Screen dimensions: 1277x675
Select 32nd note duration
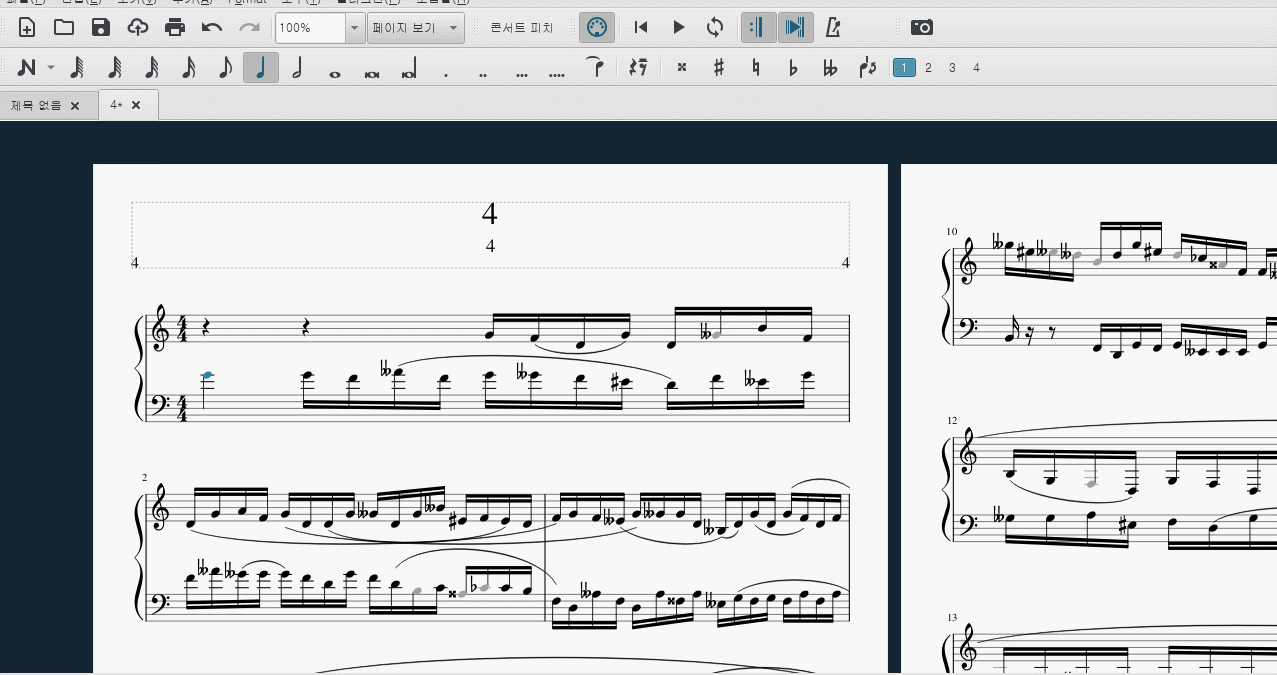pyautogui.click(x=151, y=68)
